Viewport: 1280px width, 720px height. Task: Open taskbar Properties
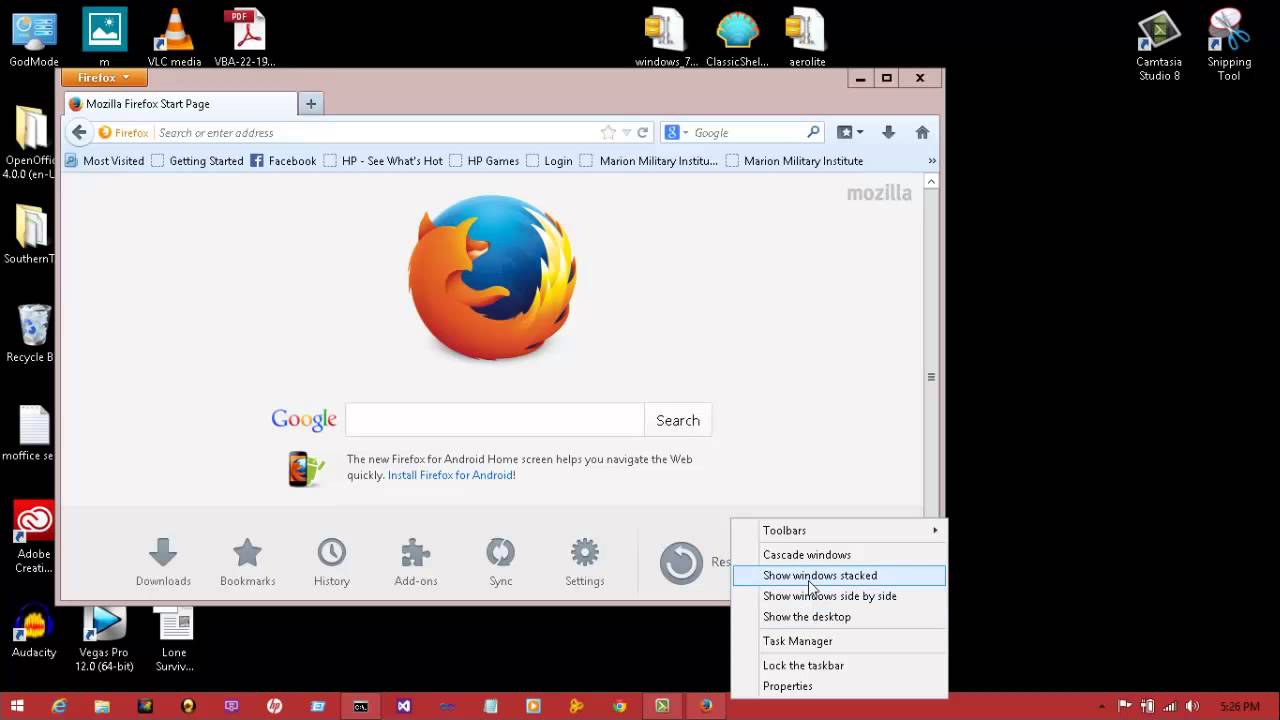[840, 686]
